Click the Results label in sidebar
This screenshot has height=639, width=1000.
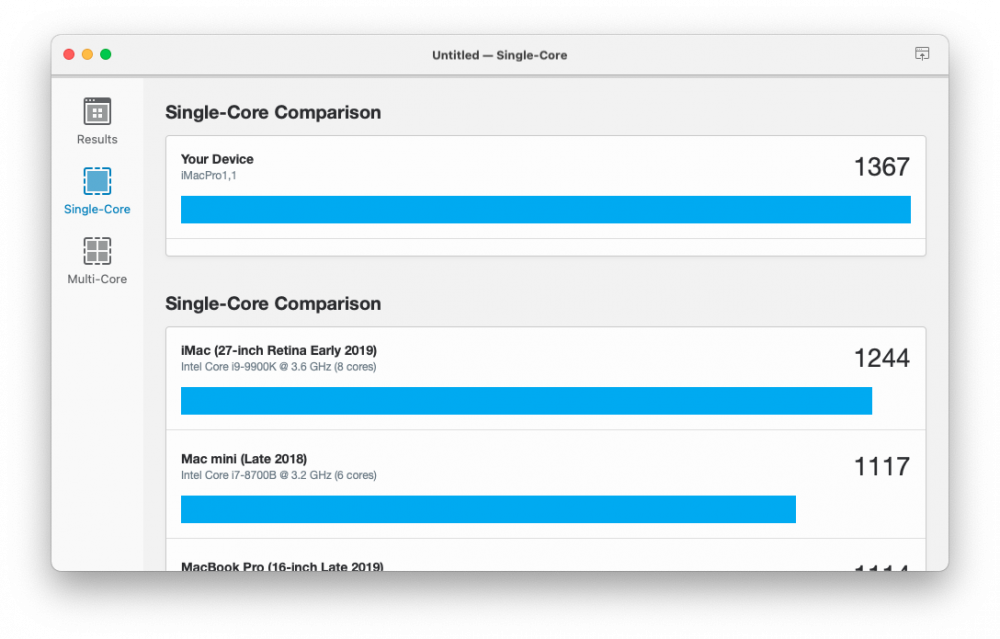click(97, 140)
